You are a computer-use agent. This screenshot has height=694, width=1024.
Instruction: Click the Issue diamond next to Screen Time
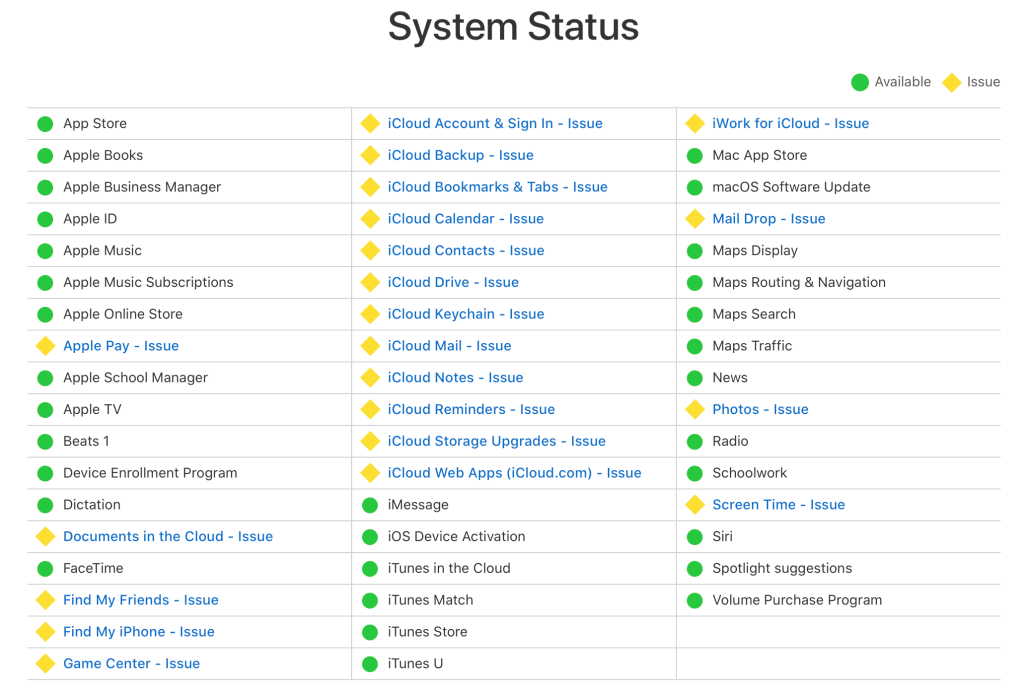click(x=695, y=504)
